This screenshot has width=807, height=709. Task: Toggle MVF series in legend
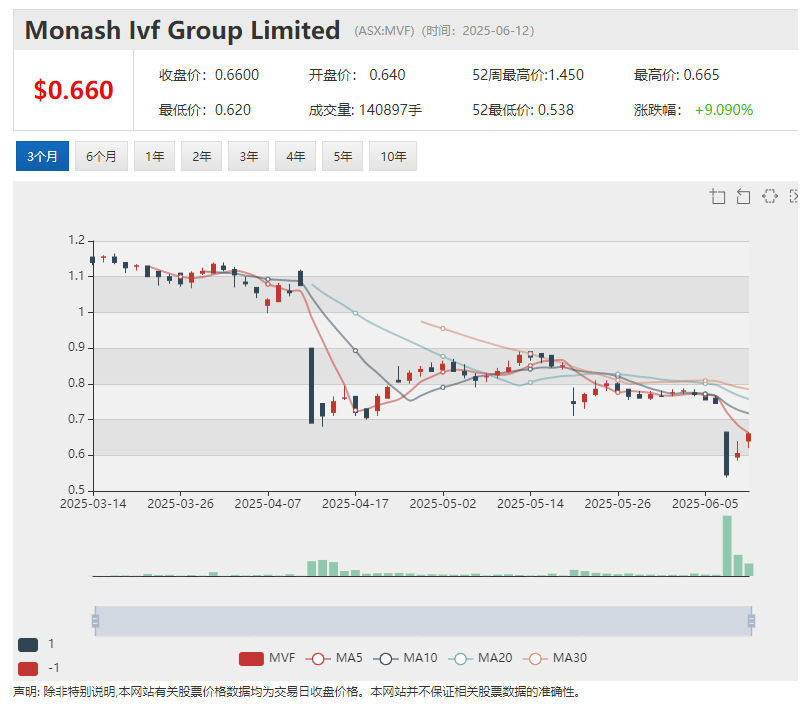point(267,659)
